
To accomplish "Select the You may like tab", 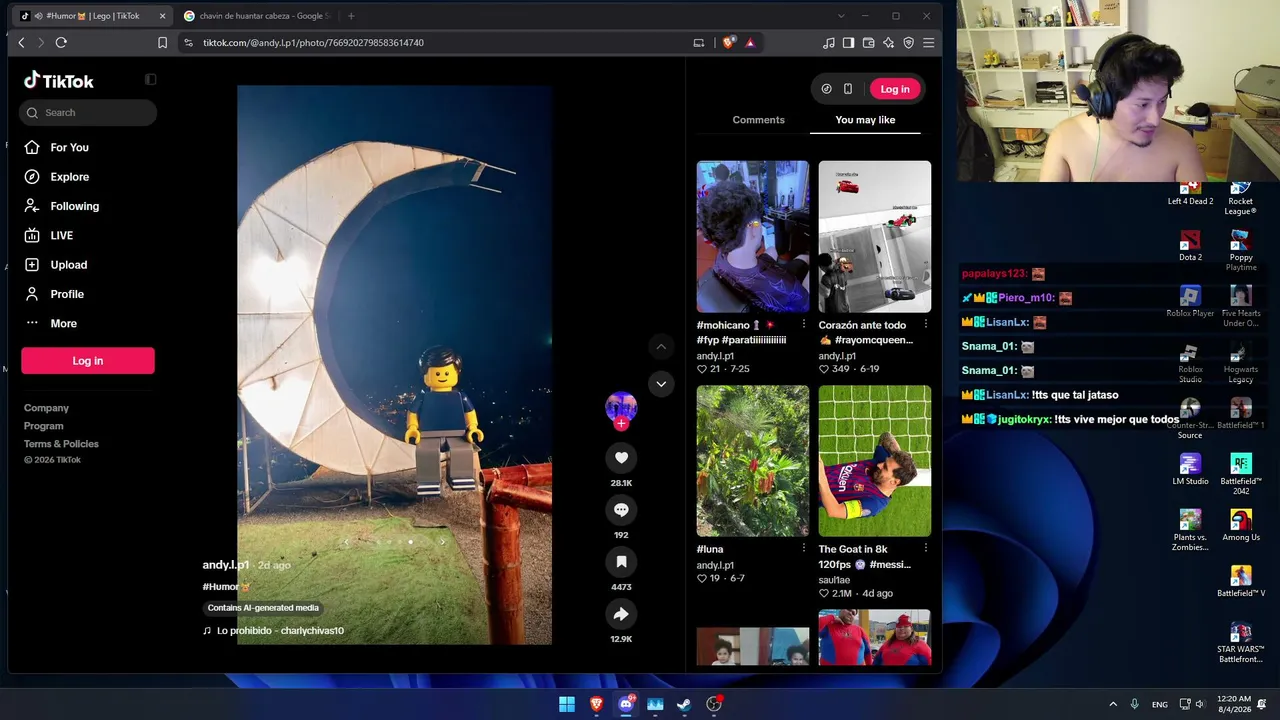I will pyautogui.click(x=865, y=120).
